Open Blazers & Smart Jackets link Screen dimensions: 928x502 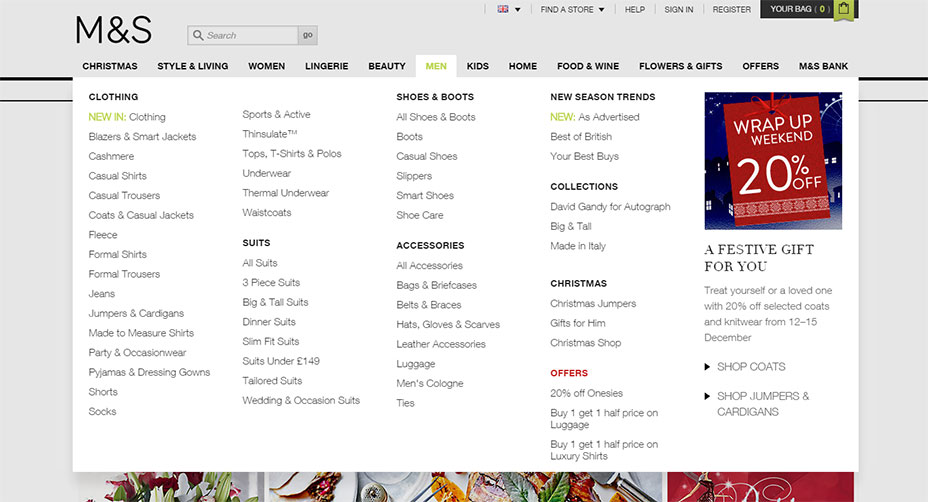142,136
